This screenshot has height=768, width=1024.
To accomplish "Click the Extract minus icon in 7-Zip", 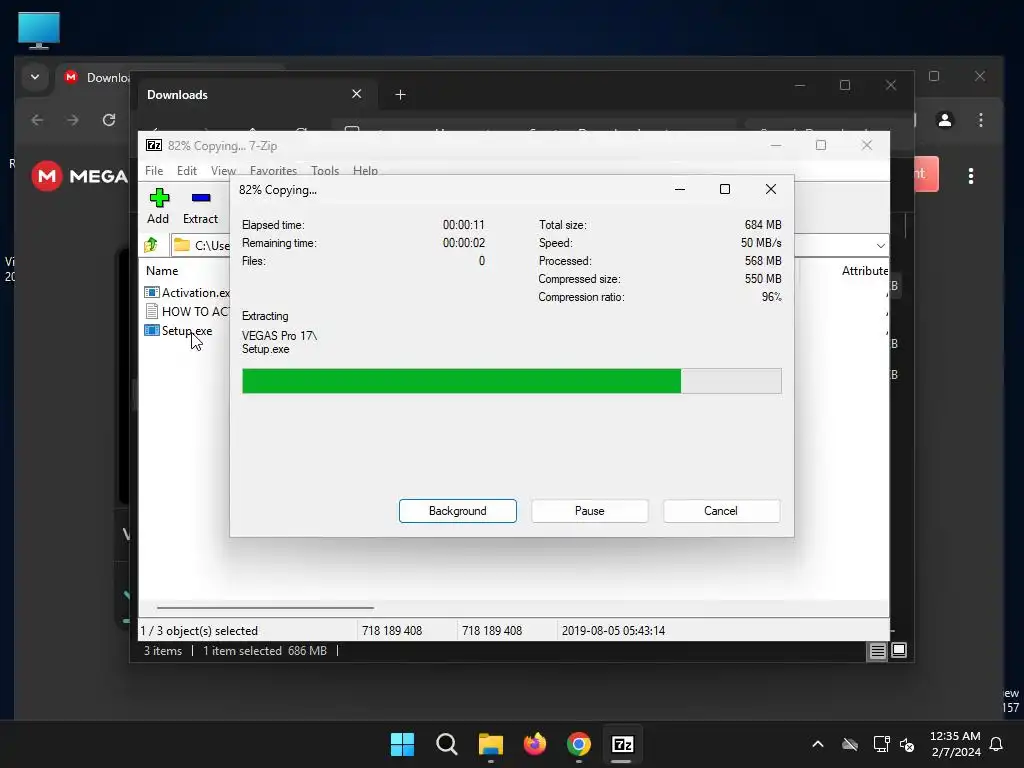I will (200, 198).
